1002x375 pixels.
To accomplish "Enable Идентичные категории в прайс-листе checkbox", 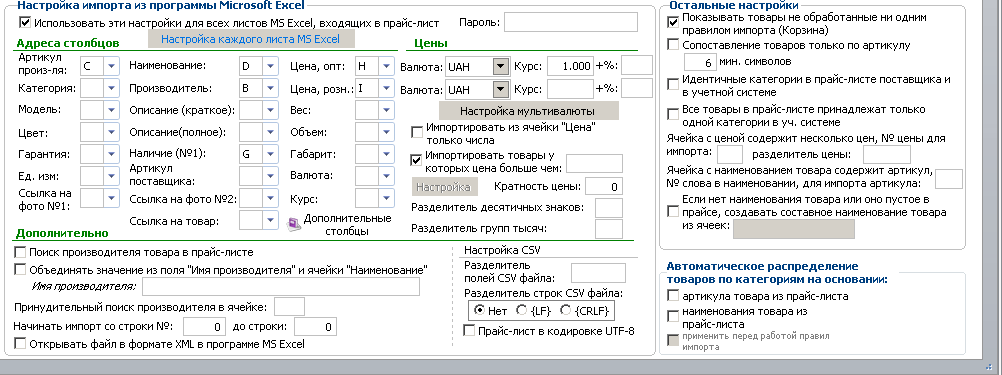I will 673,84.
